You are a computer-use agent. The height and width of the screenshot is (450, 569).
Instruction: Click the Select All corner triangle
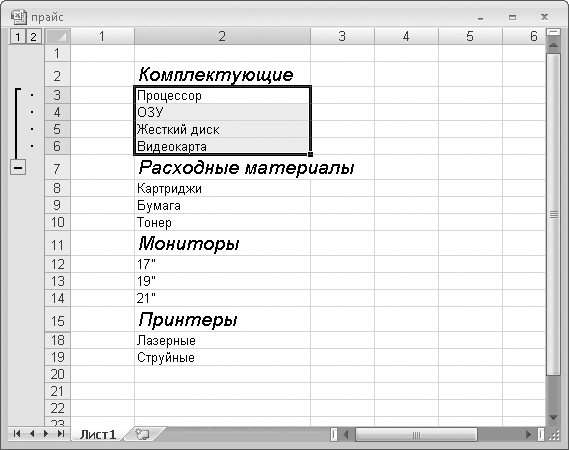pyautogui.click(x=58, y=36)
